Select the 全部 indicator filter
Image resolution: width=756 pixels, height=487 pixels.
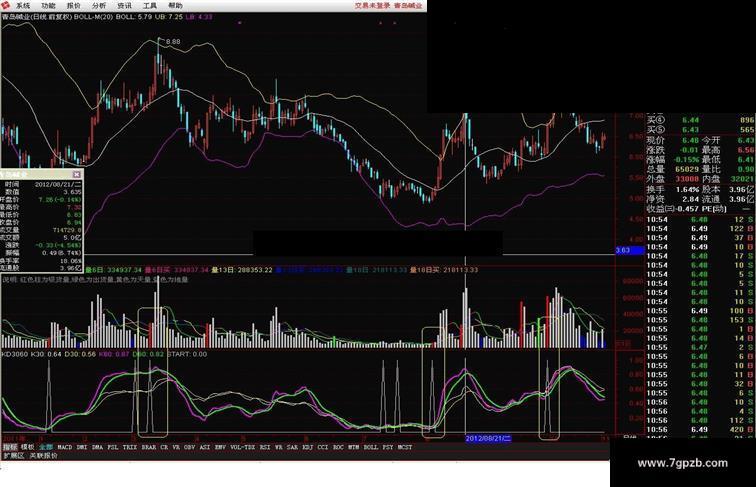46,447
